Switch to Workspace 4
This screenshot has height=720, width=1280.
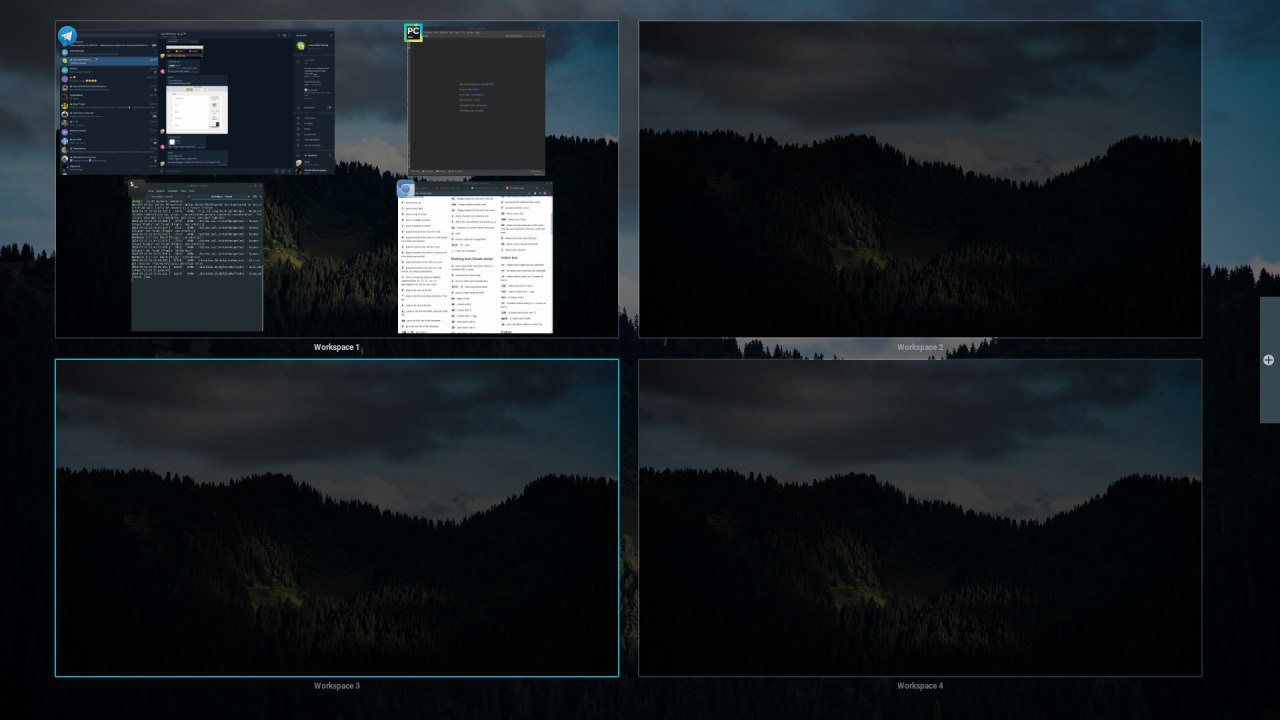[x=920, y=518]
